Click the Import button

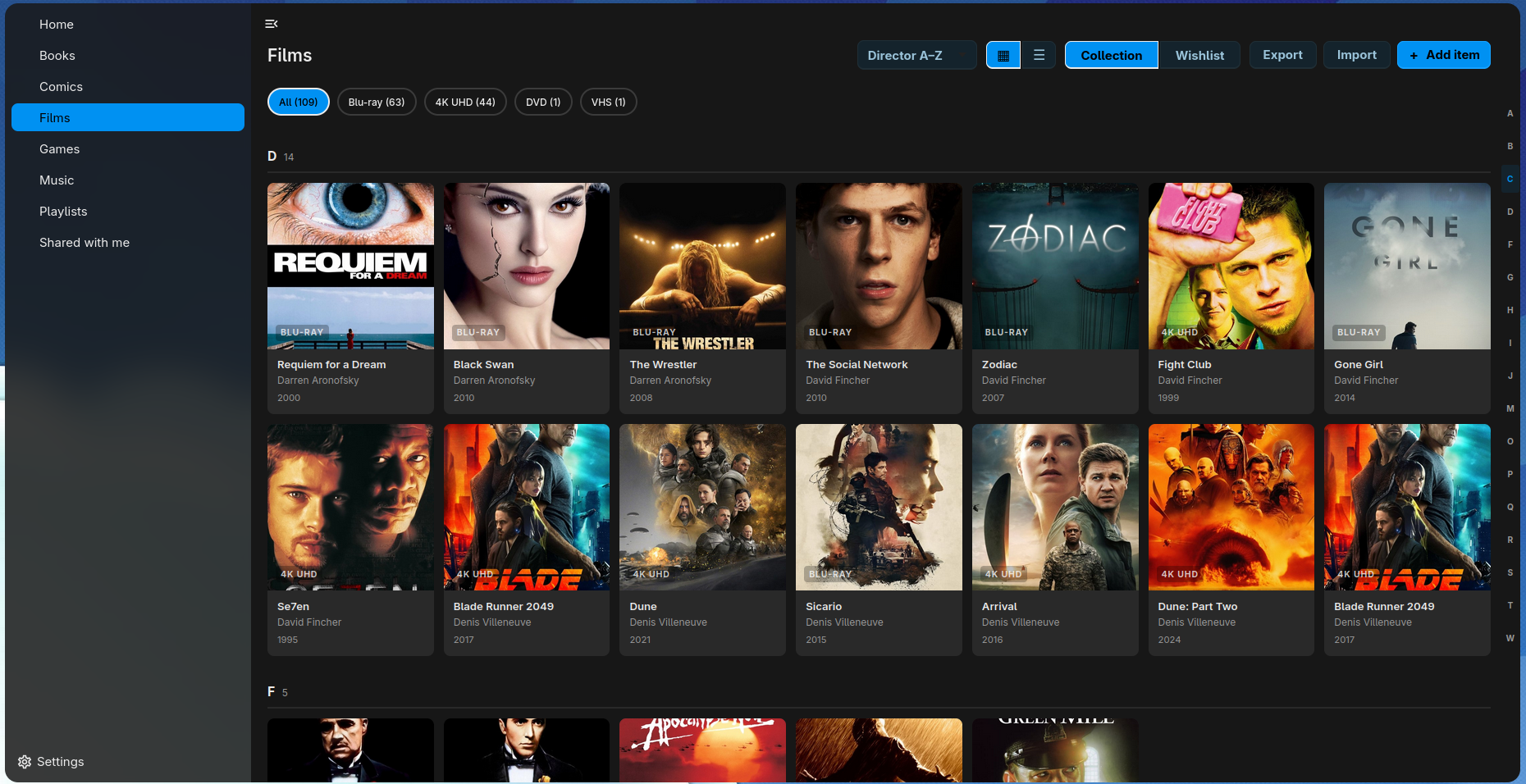point(1357,55)
